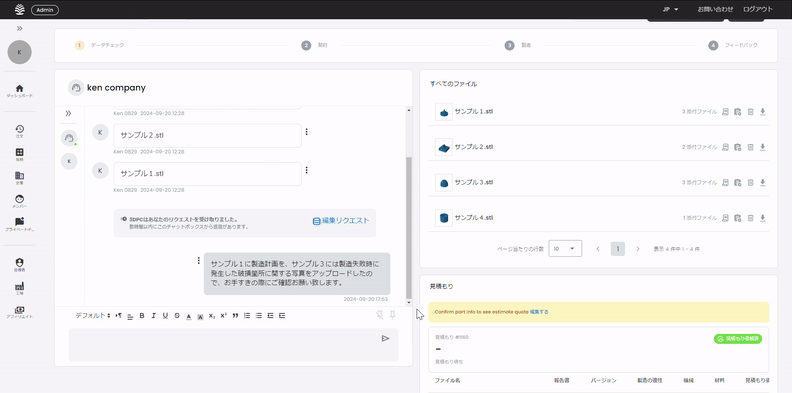Open the shield-person icon in sidebar

pyautogui.click(x=20, y=263)
